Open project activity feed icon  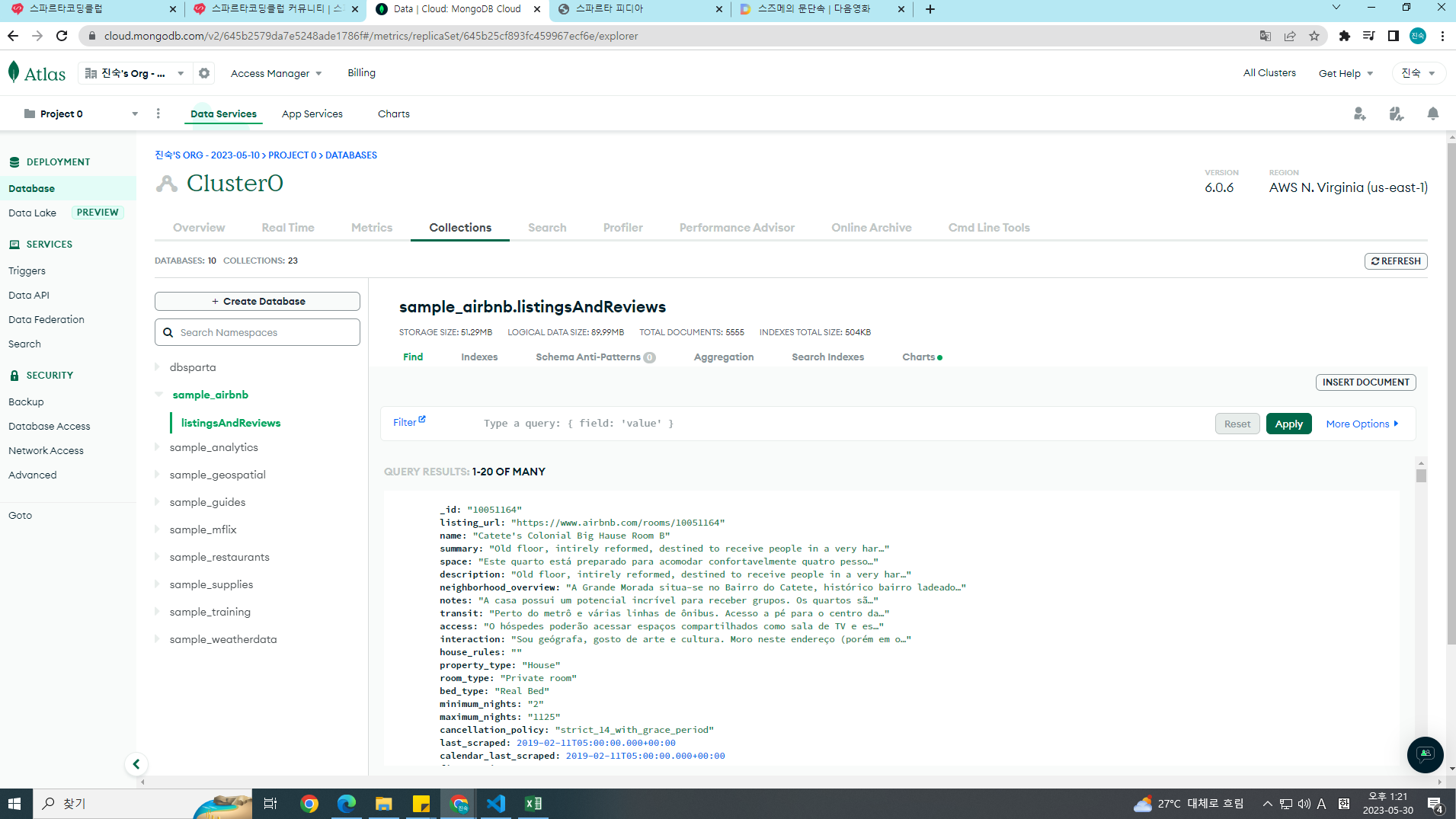coord(1396,114)
